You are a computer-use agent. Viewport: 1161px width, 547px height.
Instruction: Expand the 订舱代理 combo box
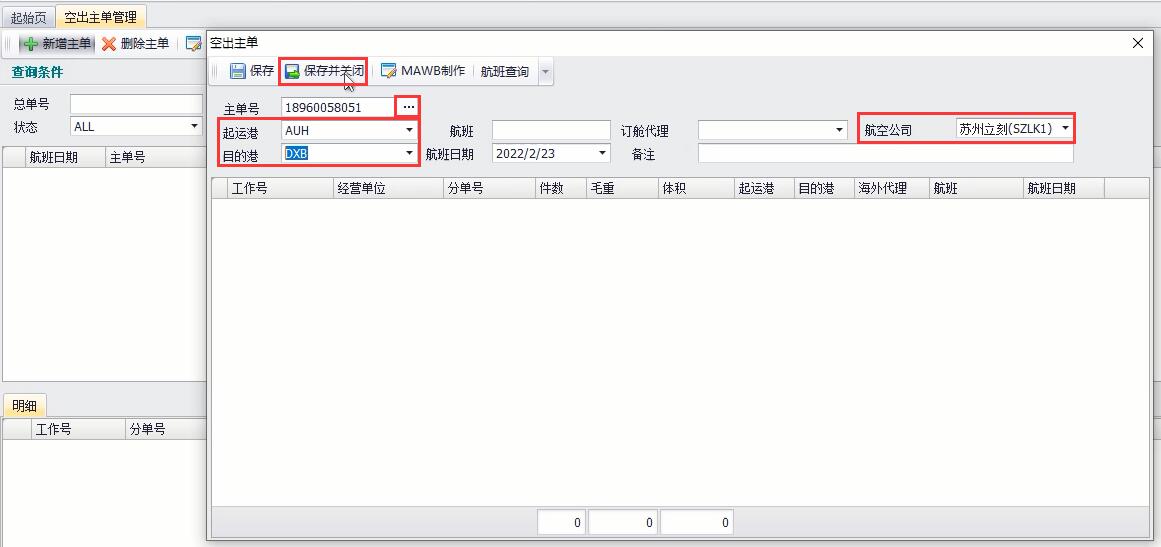click(x=840, y=131)
